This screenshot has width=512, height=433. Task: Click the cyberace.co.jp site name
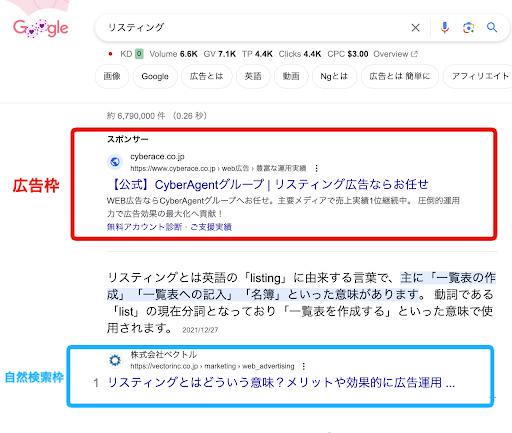pyautogui.click(x=157, y=156)
